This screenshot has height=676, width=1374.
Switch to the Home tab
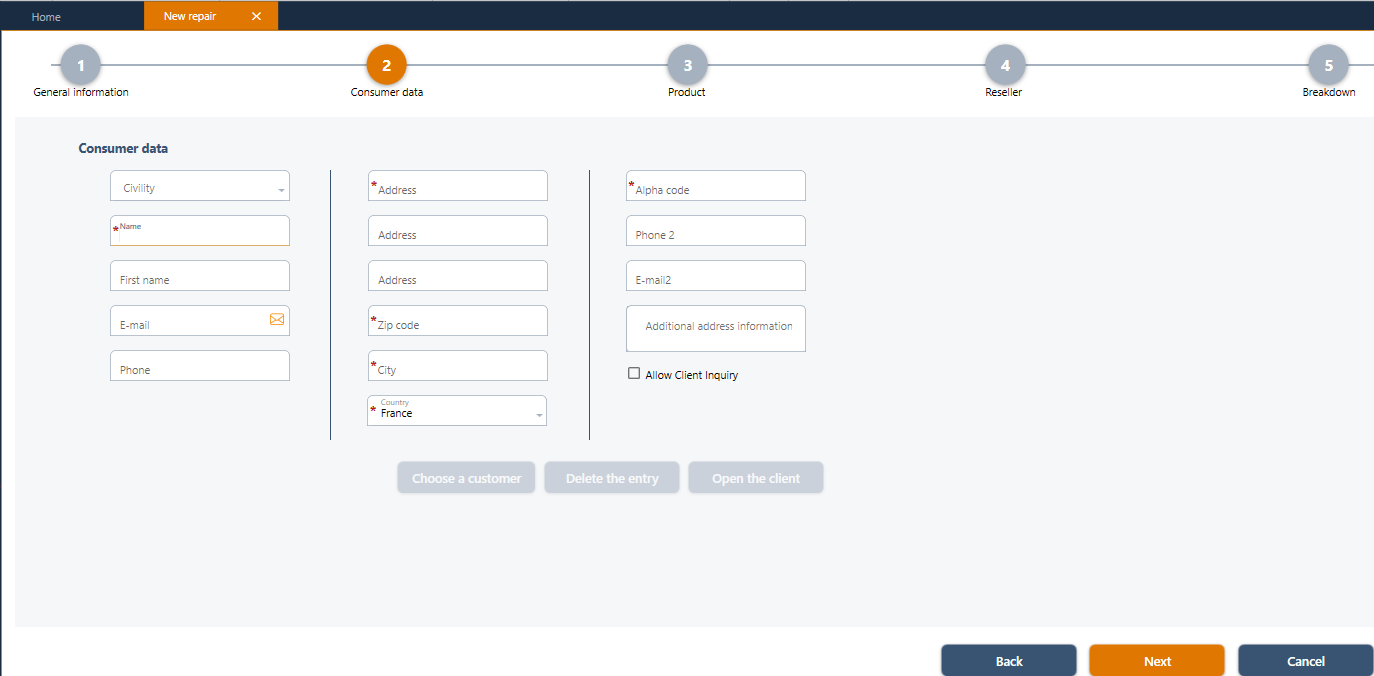(46, 16)
